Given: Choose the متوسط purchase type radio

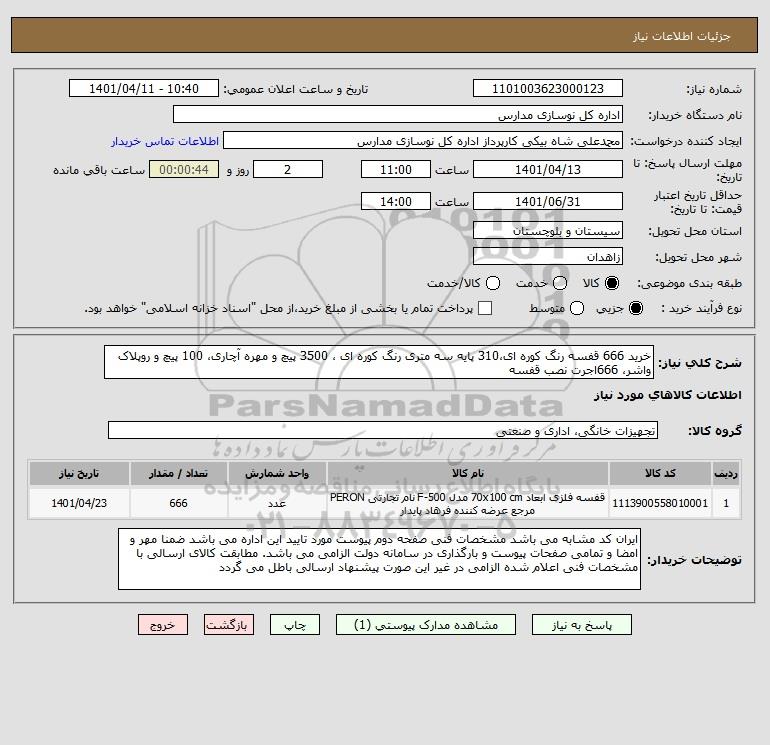Looking at the screenshot, I should tap(577, 308).
